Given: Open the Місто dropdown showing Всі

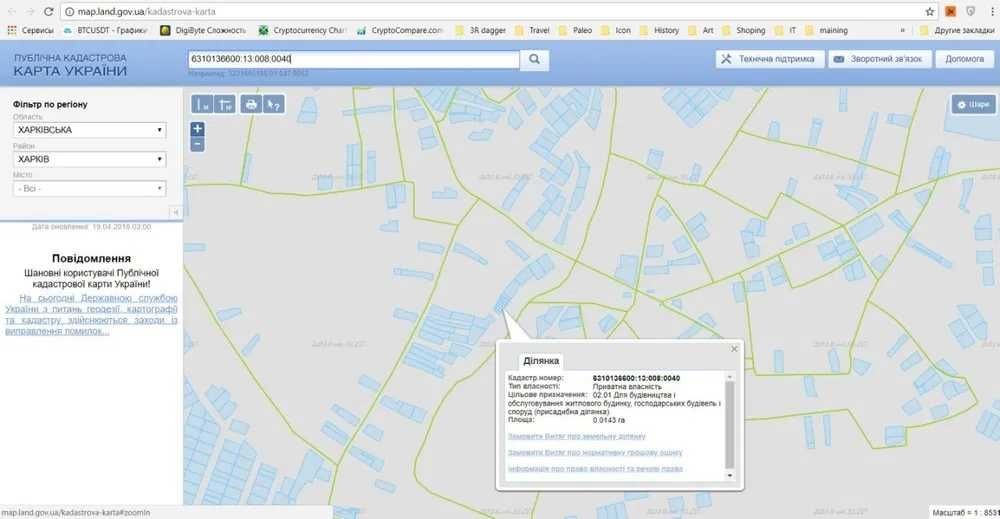Looking at the screenshot, I should coord(89,189).
